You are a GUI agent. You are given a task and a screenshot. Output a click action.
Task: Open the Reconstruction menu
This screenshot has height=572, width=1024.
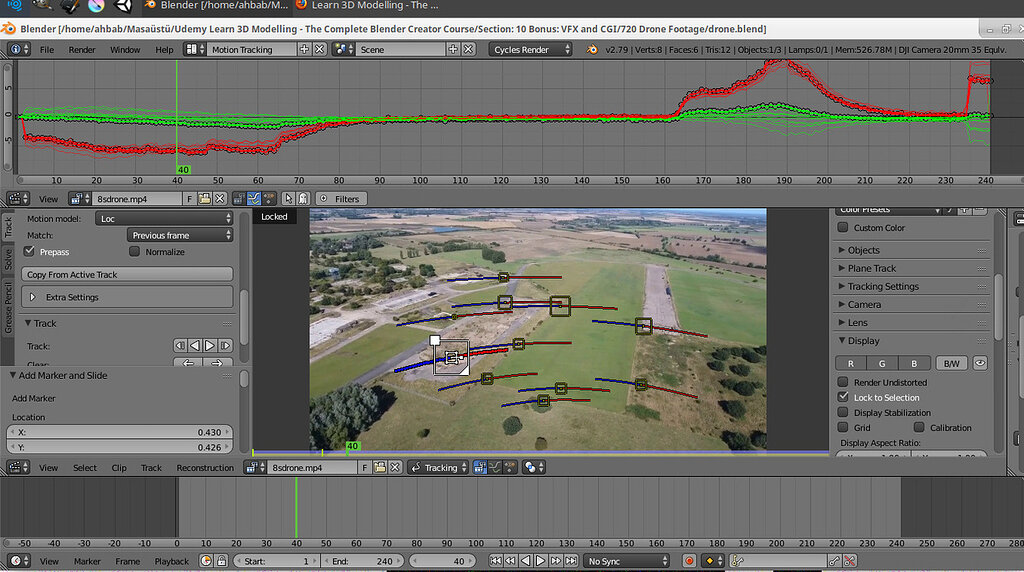pos(205,467)
